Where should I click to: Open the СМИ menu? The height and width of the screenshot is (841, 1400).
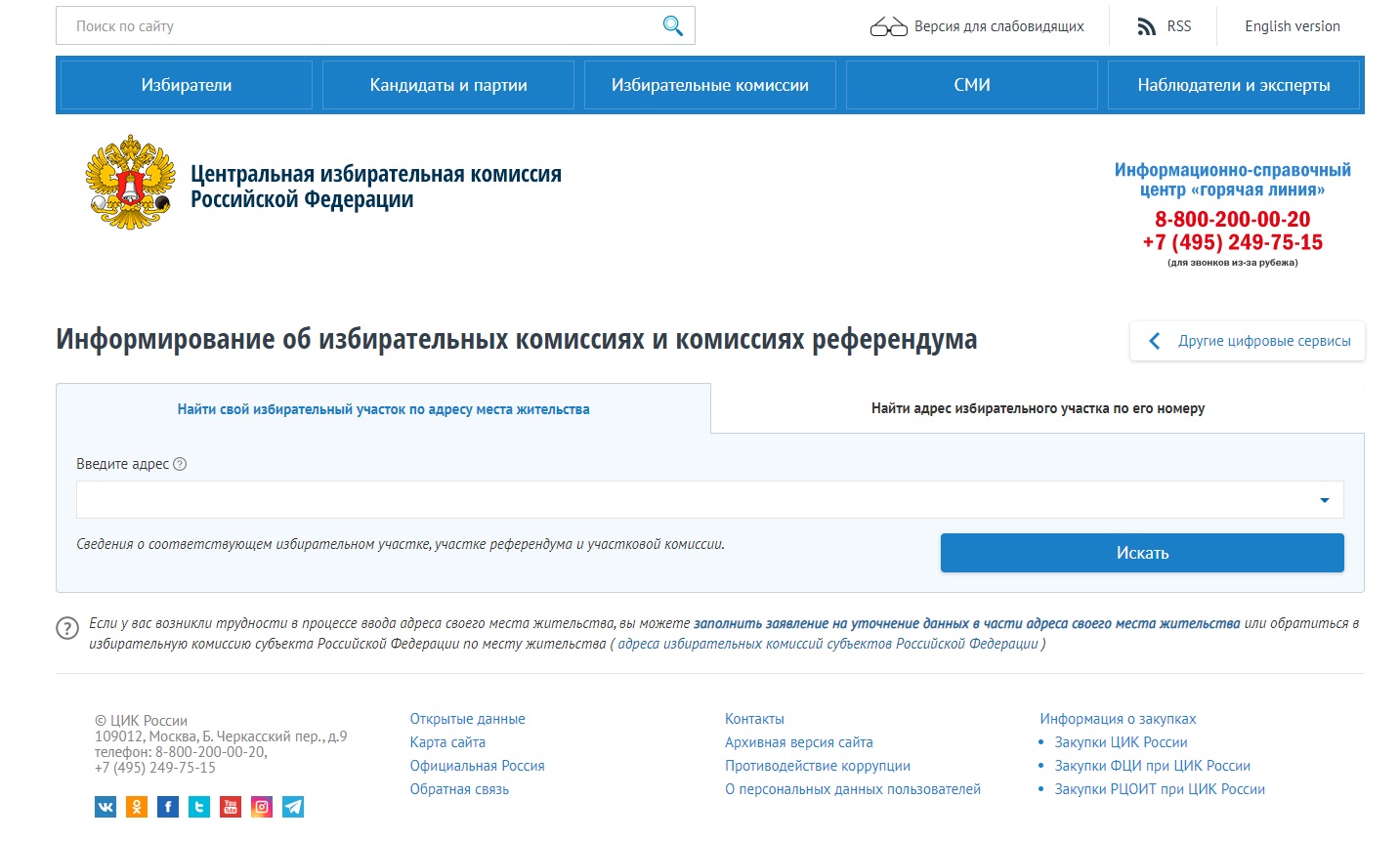click(x=972, y=85)
